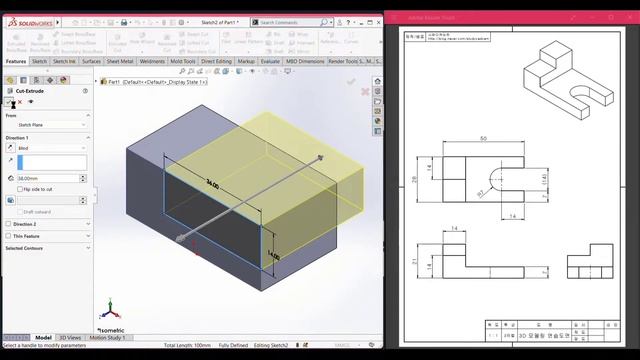This screenshot has height=360, width=640.
Task: Switch to Sketch ribbon tab
Action: pyautogui.click(x=40, y=61)
